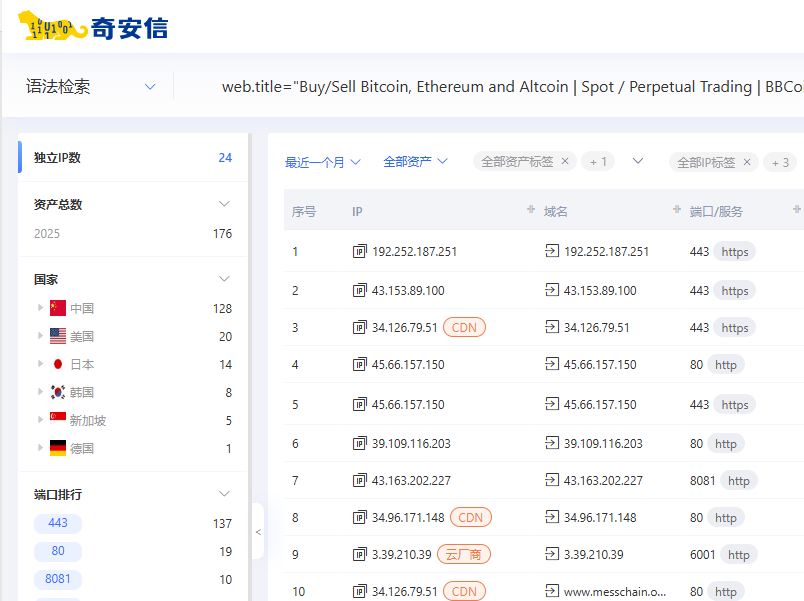
Task: Click the CDN tag in row 3
Action: tap(464, 327)
